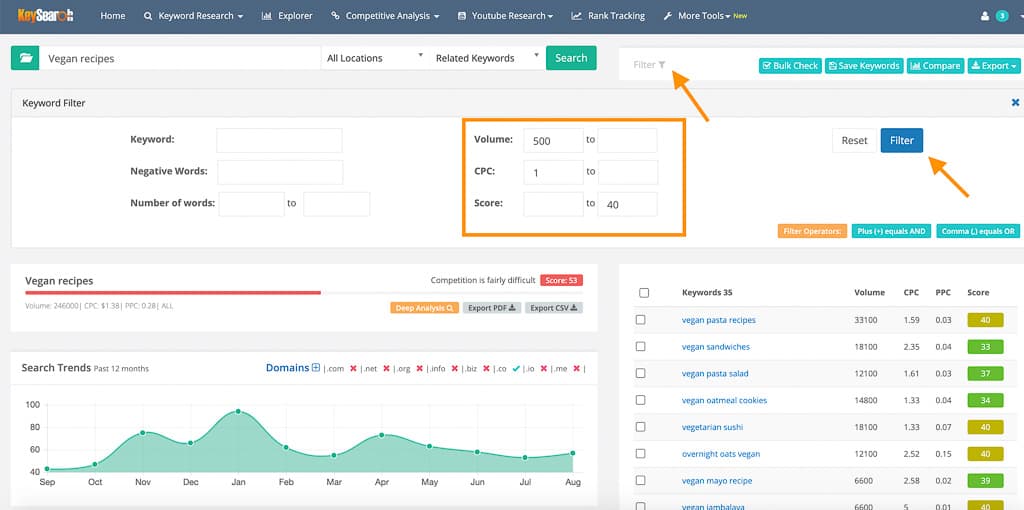Click the red X next to .net
This screenshot has height=510, width=1024.
pos(387,368)
